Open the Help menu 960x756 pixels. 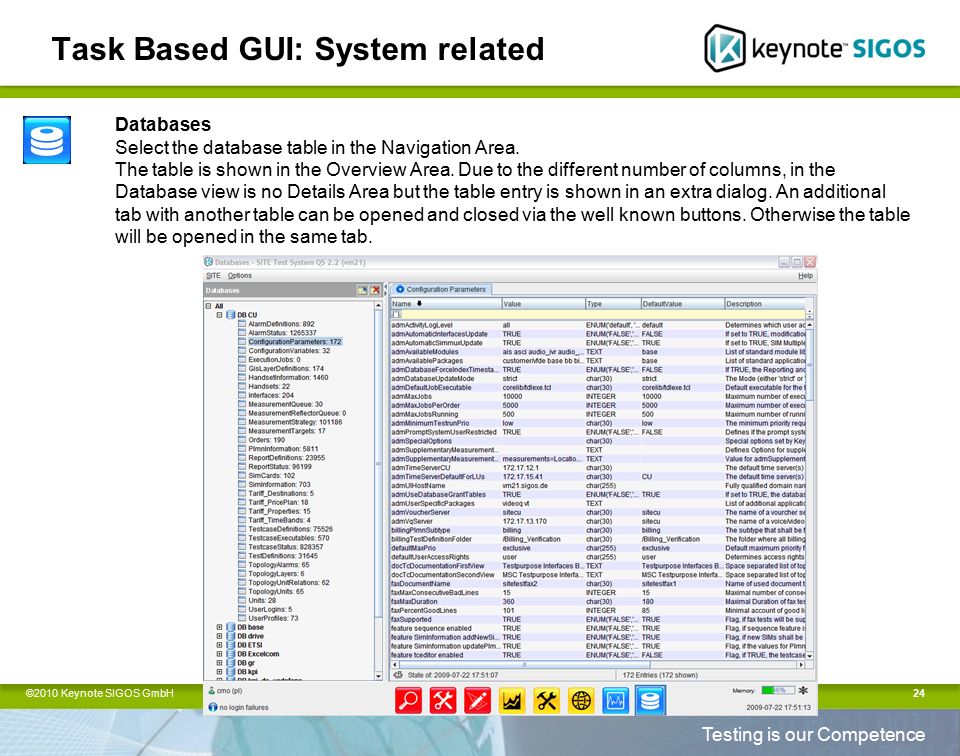click(805, 275)
